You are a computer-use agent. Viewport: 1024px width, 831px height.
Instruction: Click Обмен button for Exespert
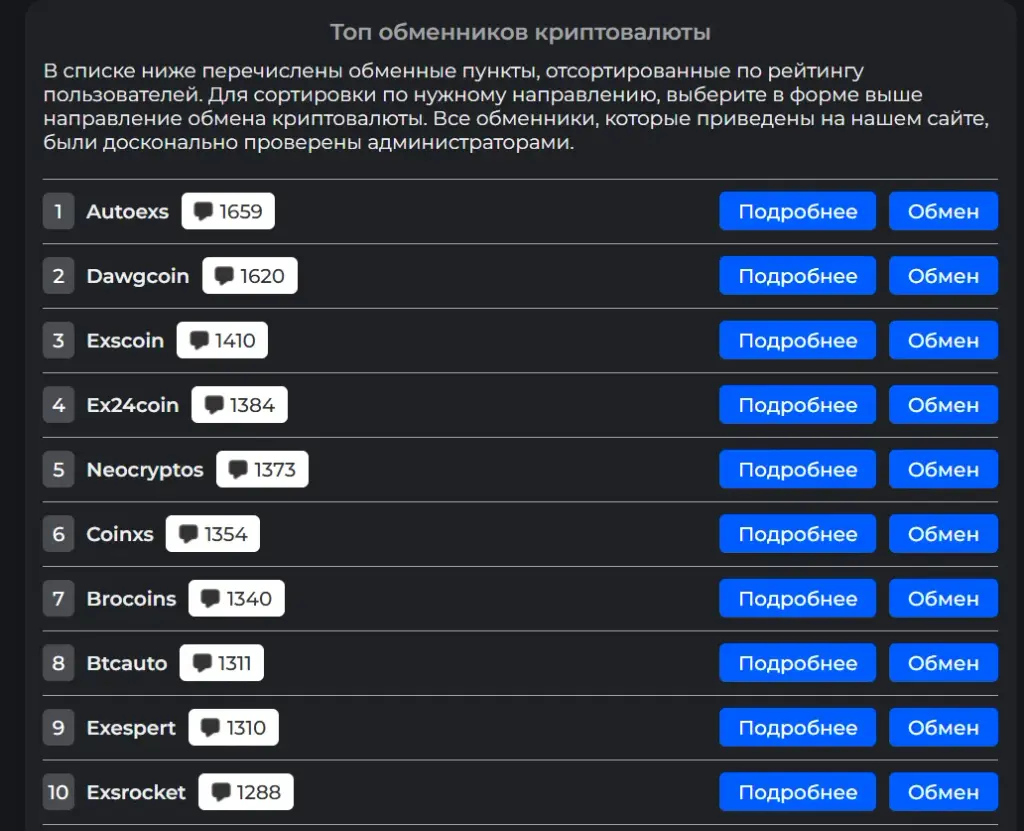coord(943,727)
